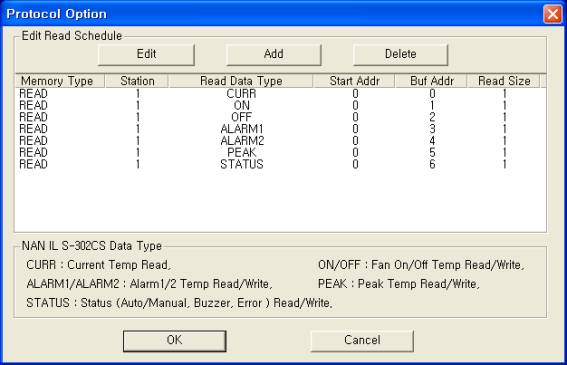The image size is (567, 365).
Task: Select the OFF read schedule row
Action: pos(280,117)
